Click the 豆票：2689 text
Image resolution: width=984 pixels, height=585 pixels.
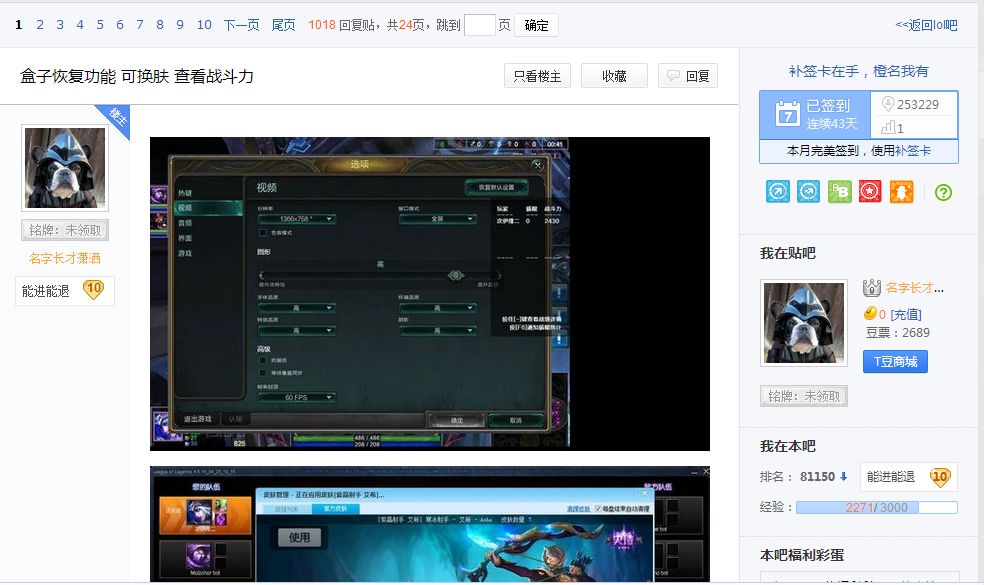pyautogui.click(x=897, y=333)
